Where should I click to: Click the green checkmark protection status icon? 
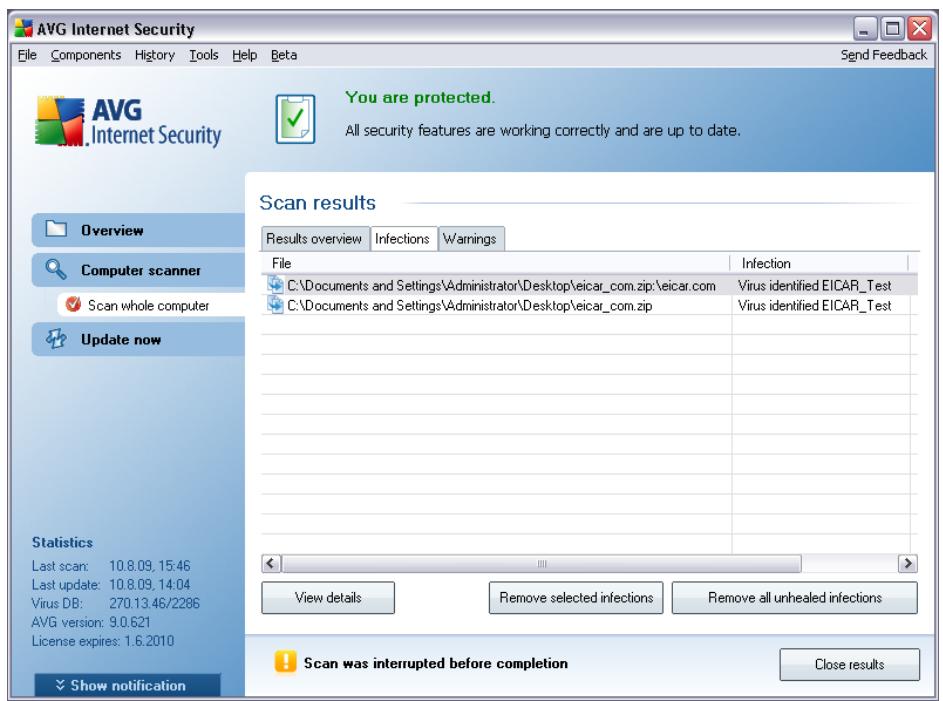295,119
